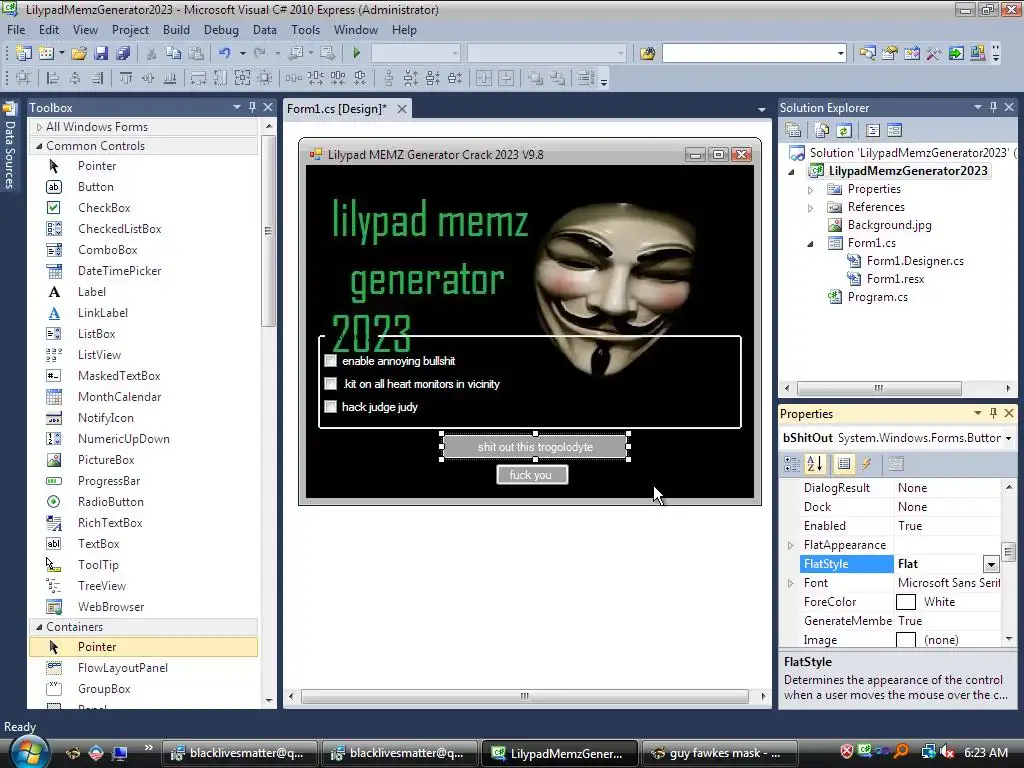The height and width of the screenshot is (768, 1024).
Task: Click the Save floppy disk icon
Action: tap(101, 53)
